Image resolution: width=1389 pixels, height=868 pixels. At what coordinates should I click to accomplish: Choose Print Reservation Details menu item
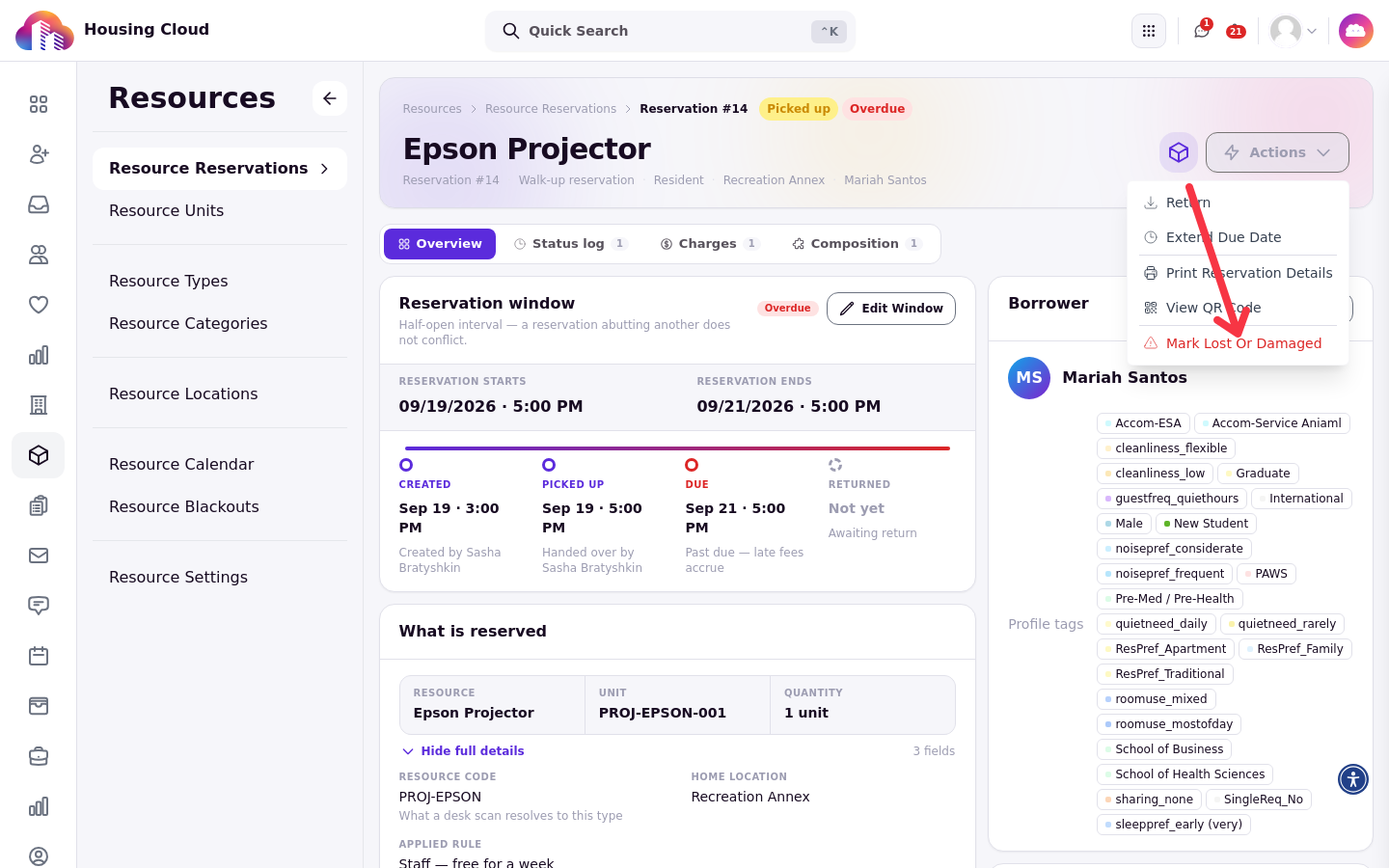coord(1238,273)
